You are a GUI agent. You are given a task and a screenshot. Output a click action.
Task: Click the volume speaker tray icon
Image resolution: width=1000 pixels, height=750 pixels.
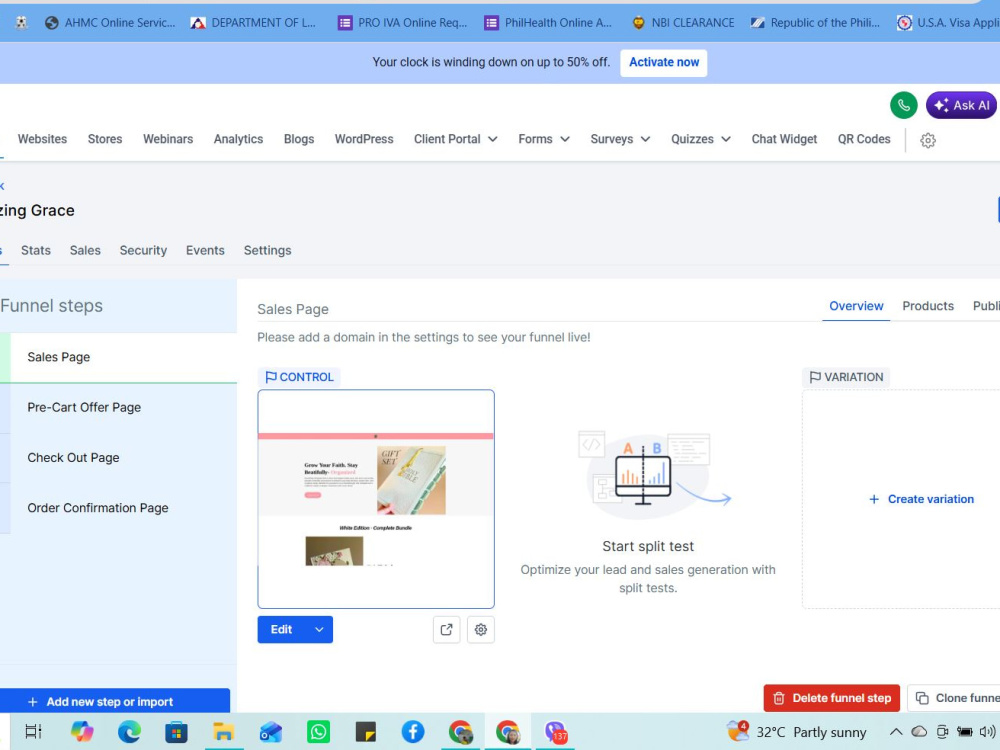tap(987, 732)
